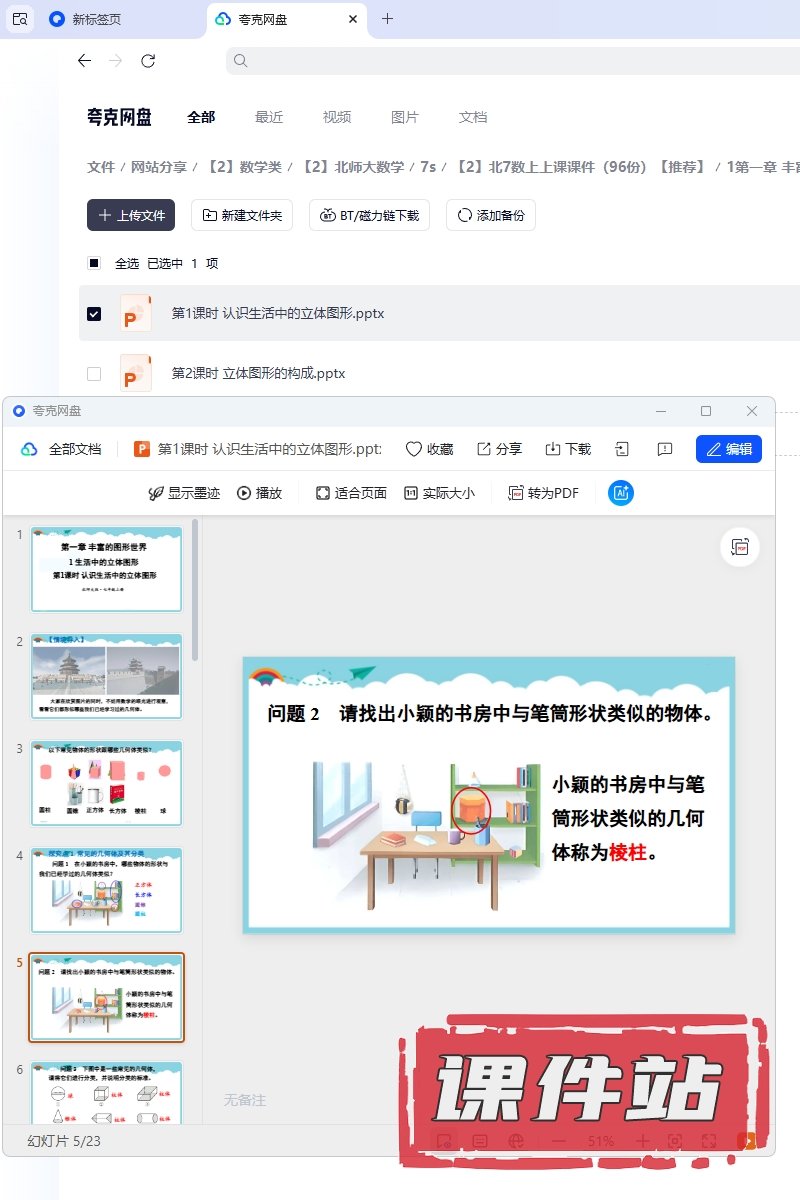Click the floating PDF export icon on slide area

(740, 547)
